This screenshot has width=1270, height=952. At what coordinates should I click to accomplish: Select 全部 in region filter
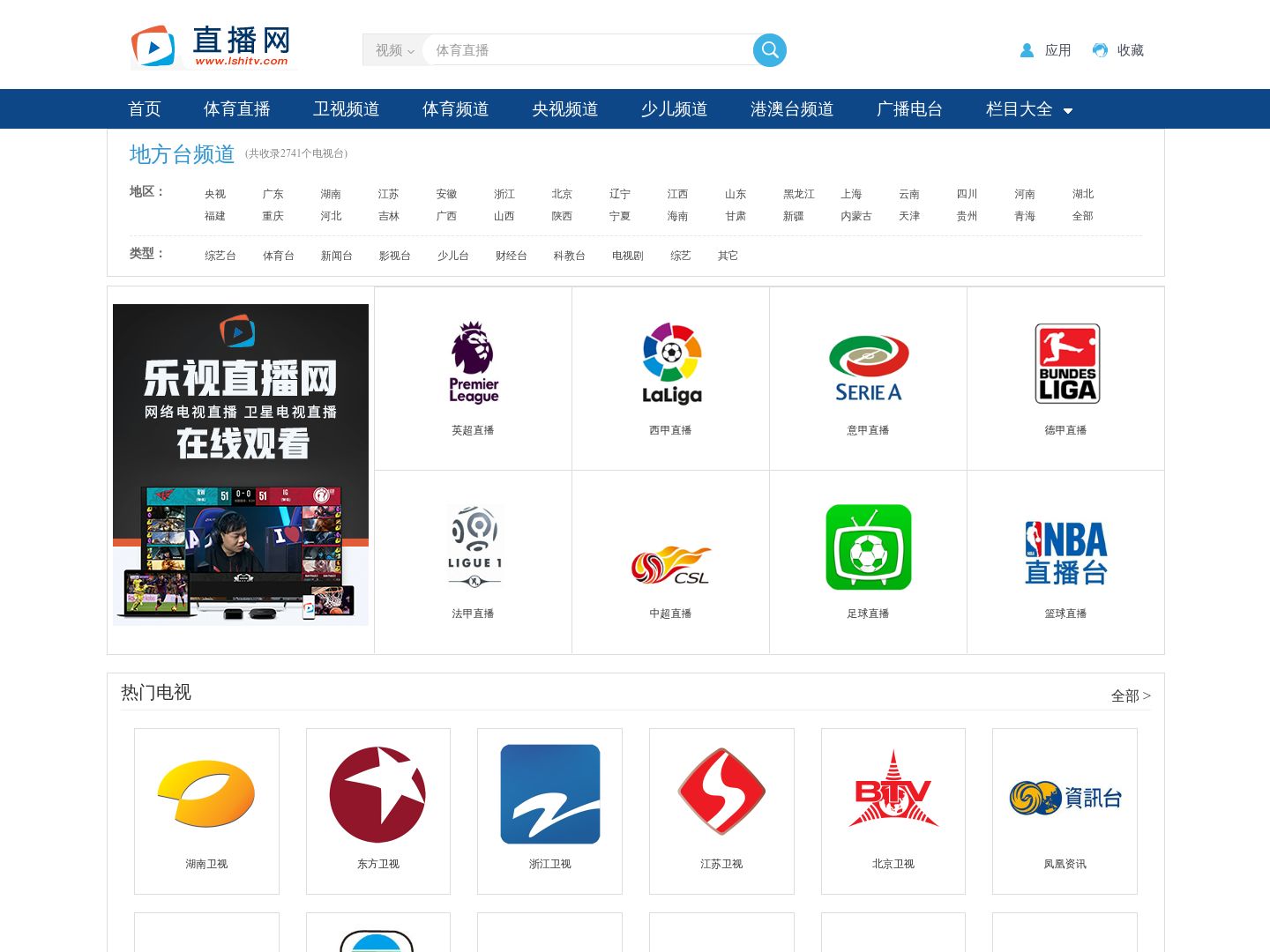(1083, 216)
